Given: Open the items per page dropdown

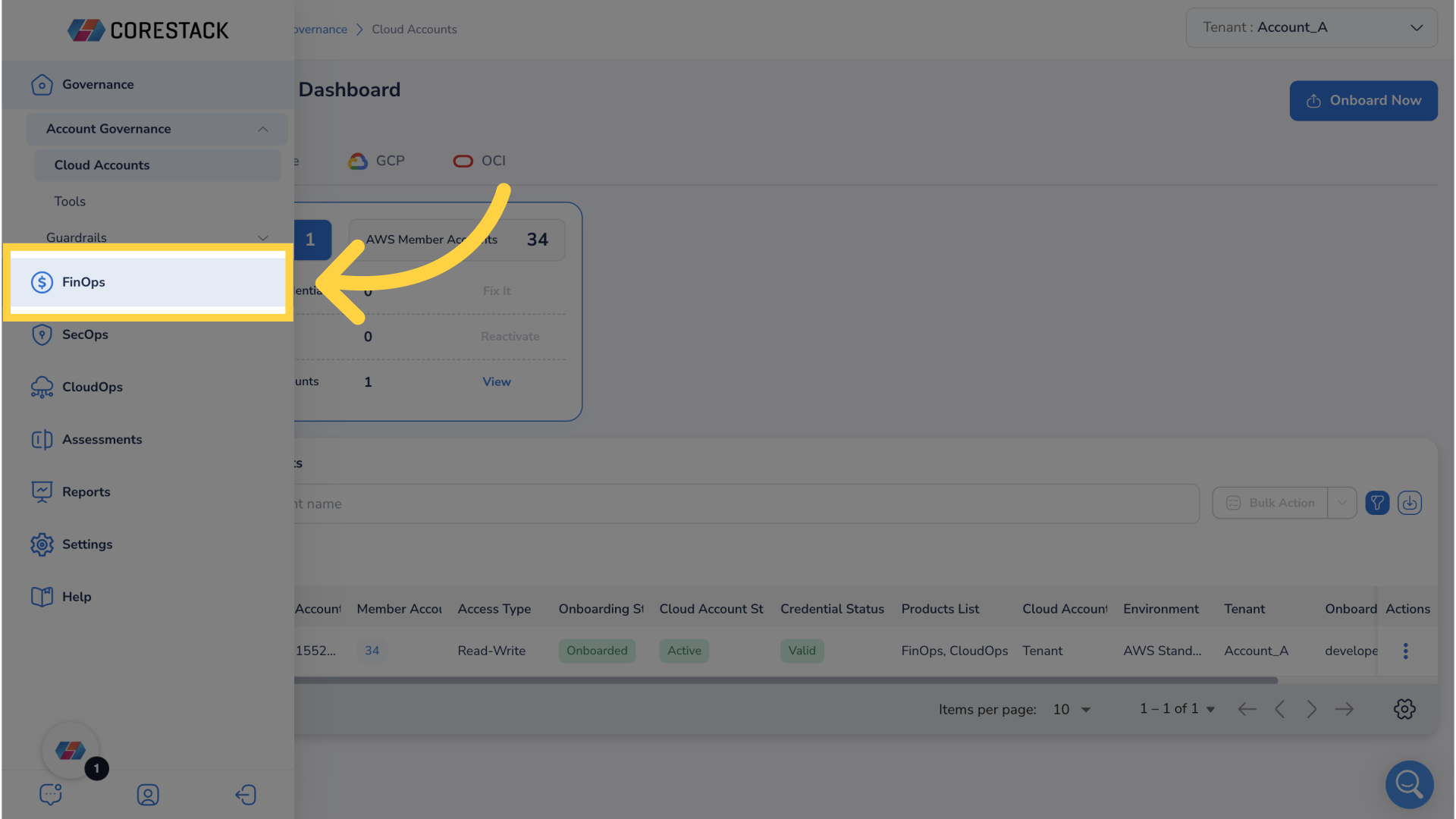Looking at the screenshot, I should tap(1072, 709).
